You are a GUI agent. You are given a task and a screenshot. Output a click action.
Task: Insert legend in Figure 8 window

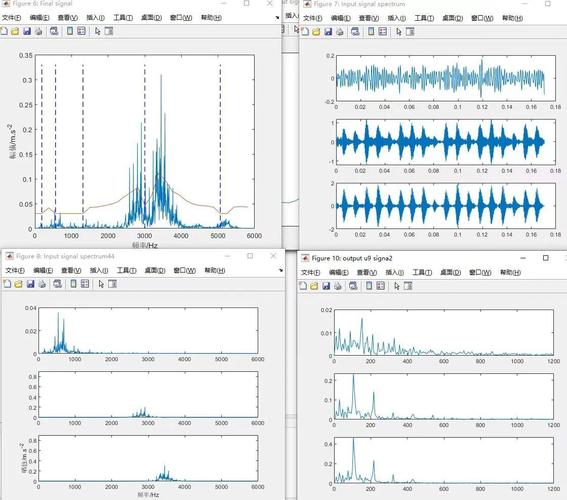tap(85, 284)
